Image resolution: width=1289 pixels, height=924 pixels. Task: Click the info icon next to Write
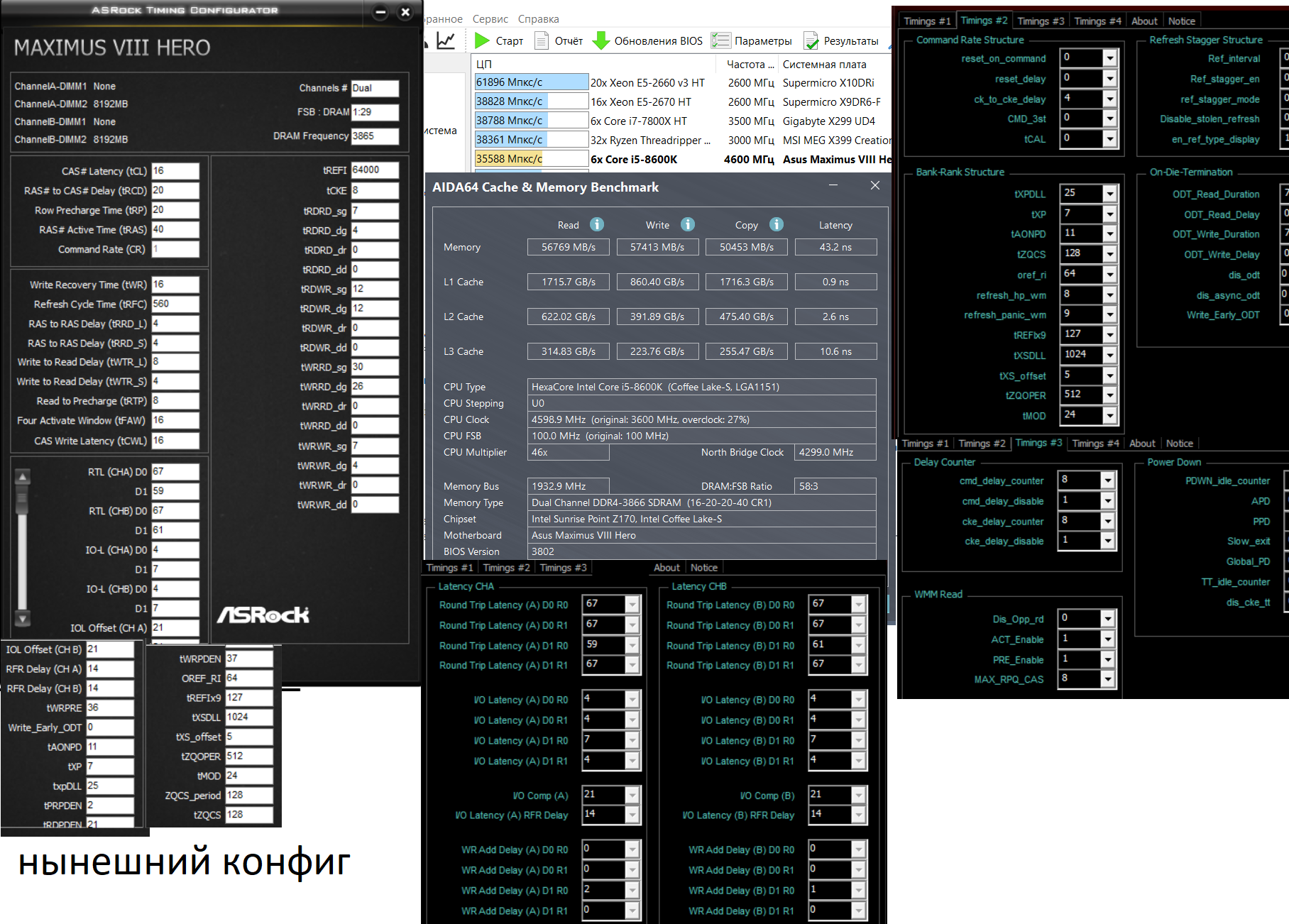click(688, 224)
